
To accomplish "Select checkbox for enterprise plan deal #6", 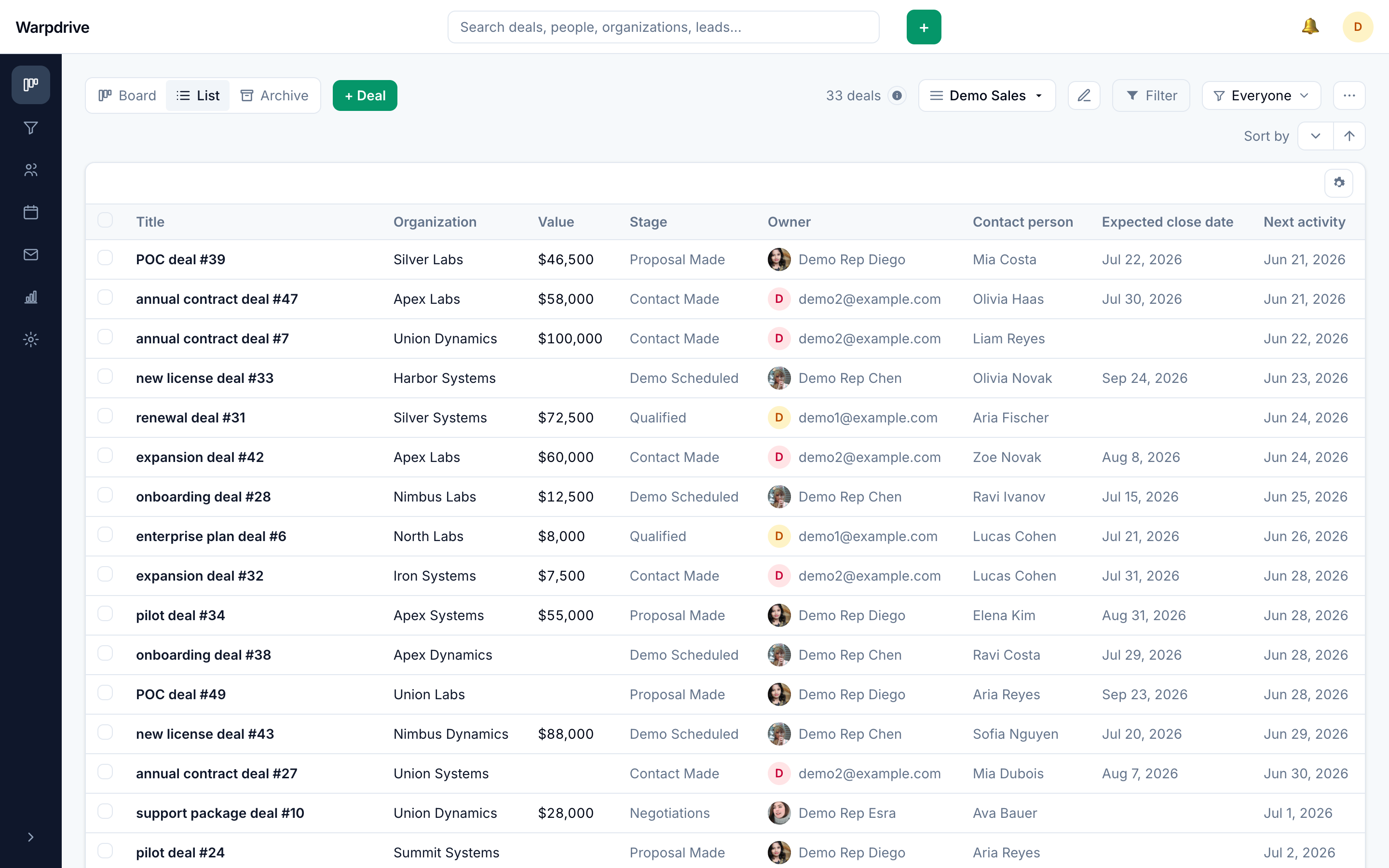I will tap(105, 534).
